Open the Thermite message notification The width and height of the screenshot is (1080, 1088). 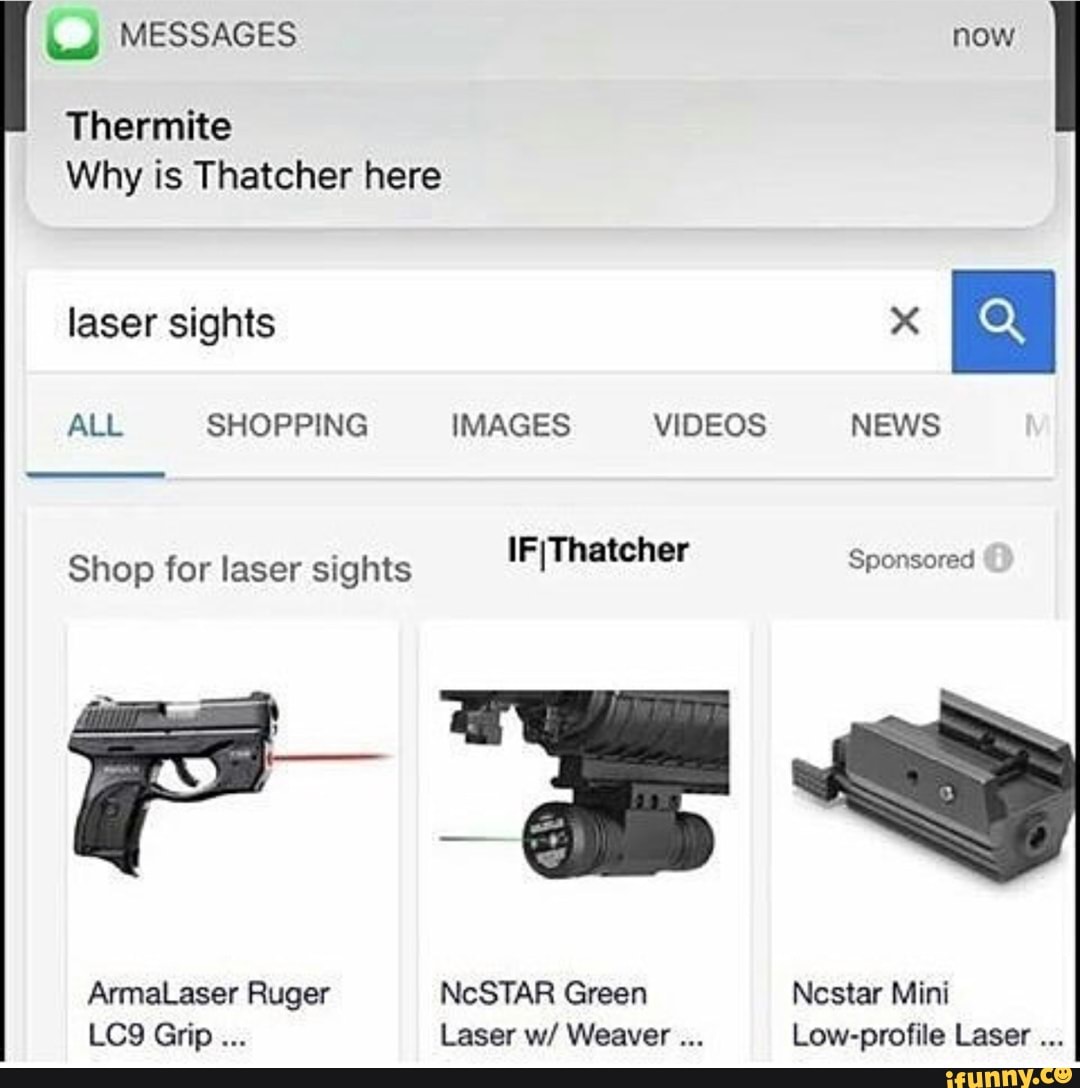(540, 114)
